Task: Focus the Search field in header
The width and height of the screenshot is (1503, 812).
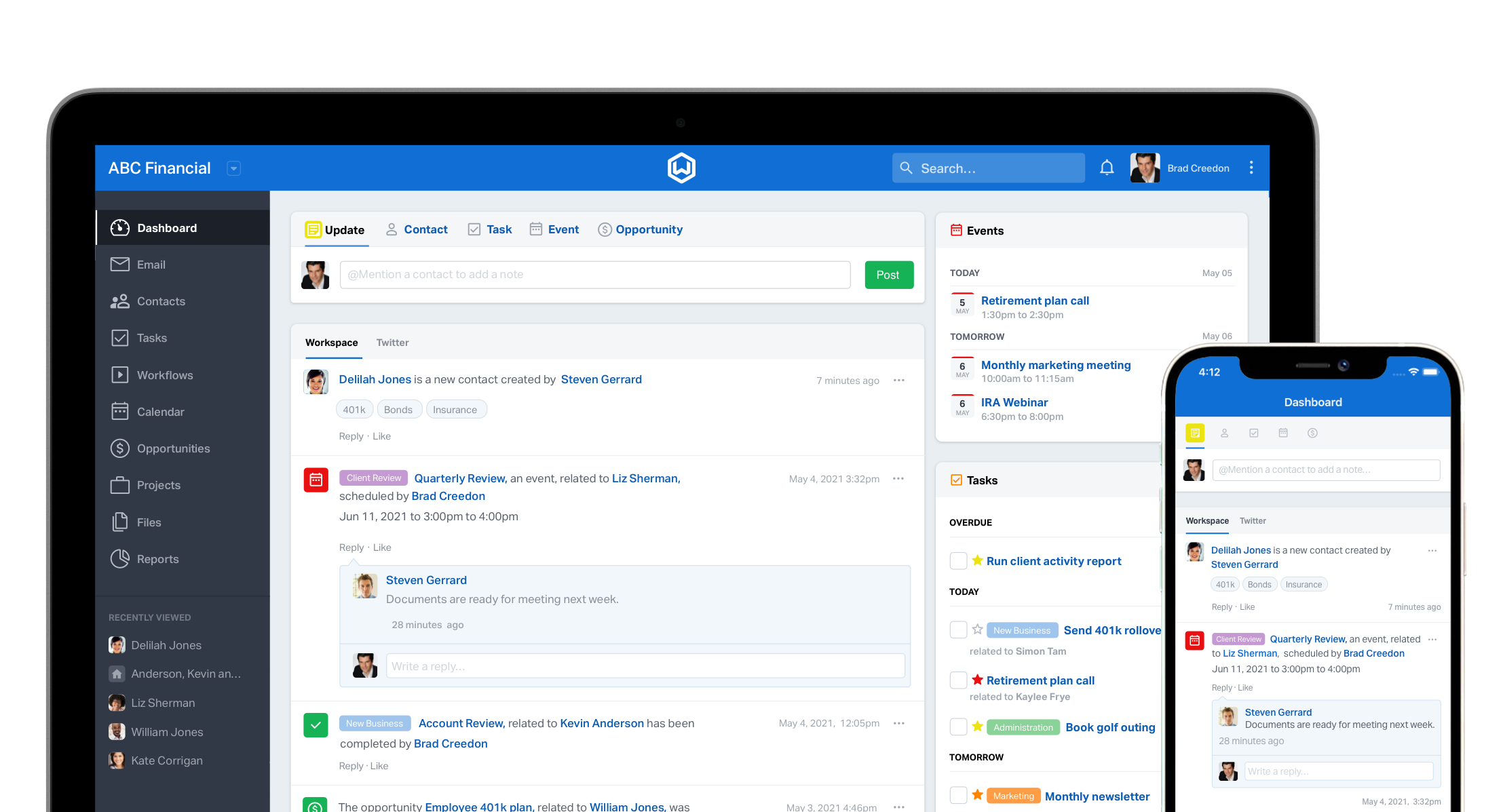Action: pos(988,168)
